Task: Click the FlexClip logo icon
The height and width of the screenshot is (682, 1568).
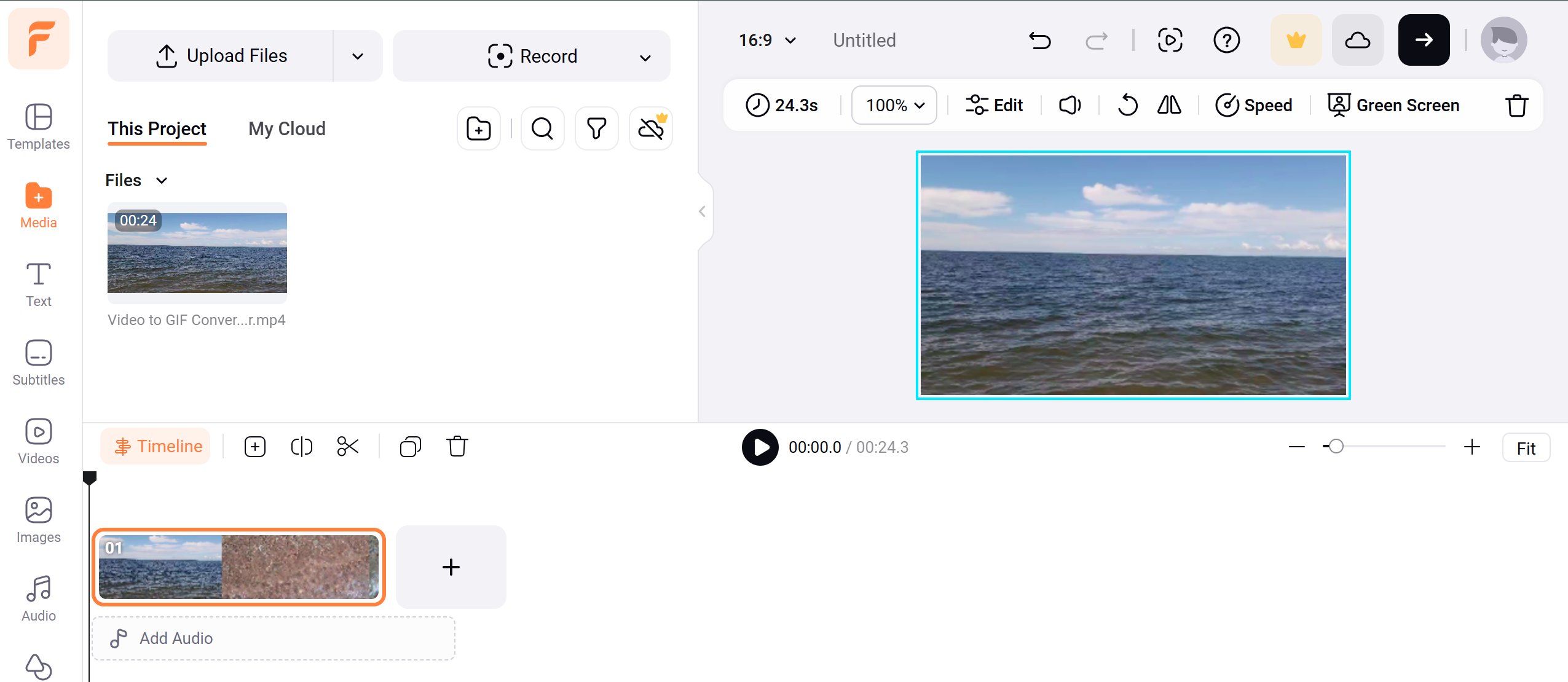Action: [39, 39]
